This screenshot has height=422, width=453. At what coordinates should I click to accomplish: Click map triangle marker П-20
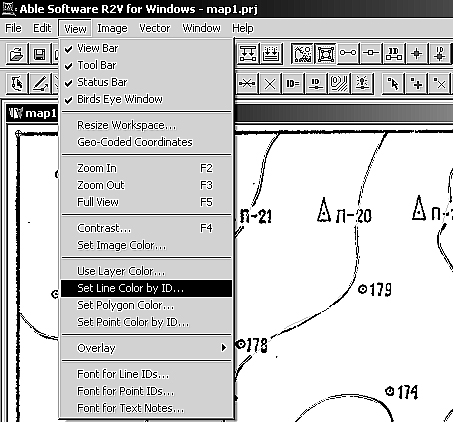324,210
